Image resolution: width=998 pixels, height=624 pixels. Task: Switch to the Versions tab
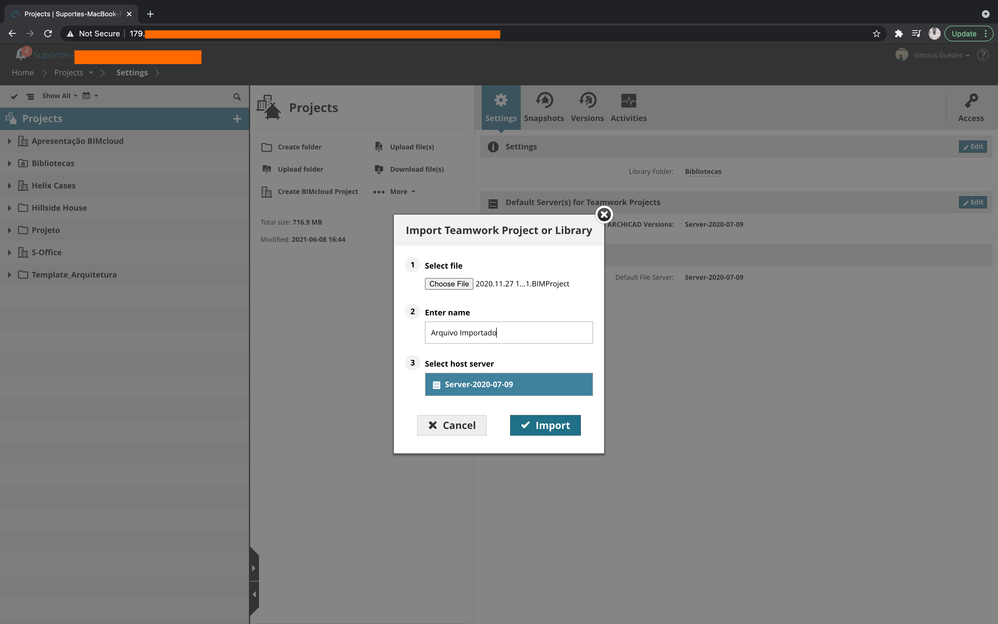click(x=587, y=108)
